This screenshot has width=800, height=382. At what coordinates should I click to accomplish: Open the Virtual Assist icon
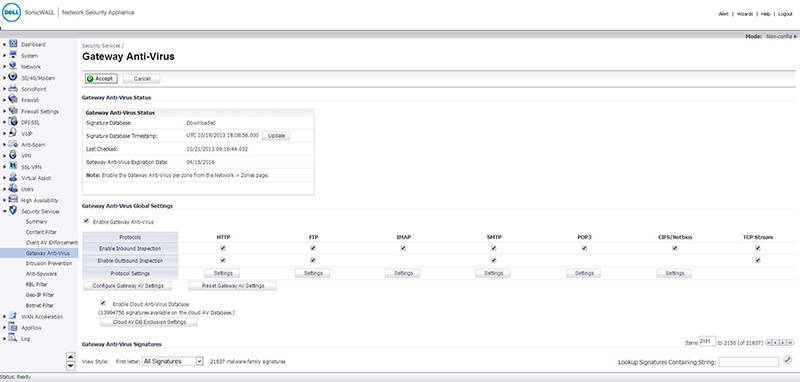[x=13, y=177]
